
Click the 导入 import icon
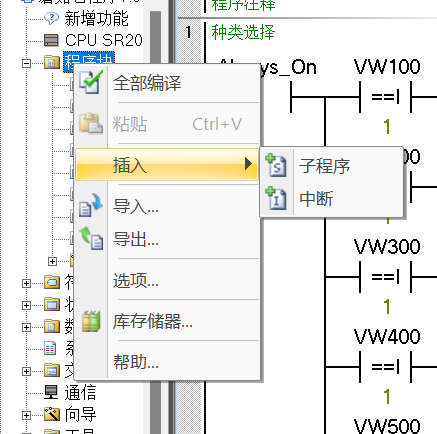click(x=91, y=205)
